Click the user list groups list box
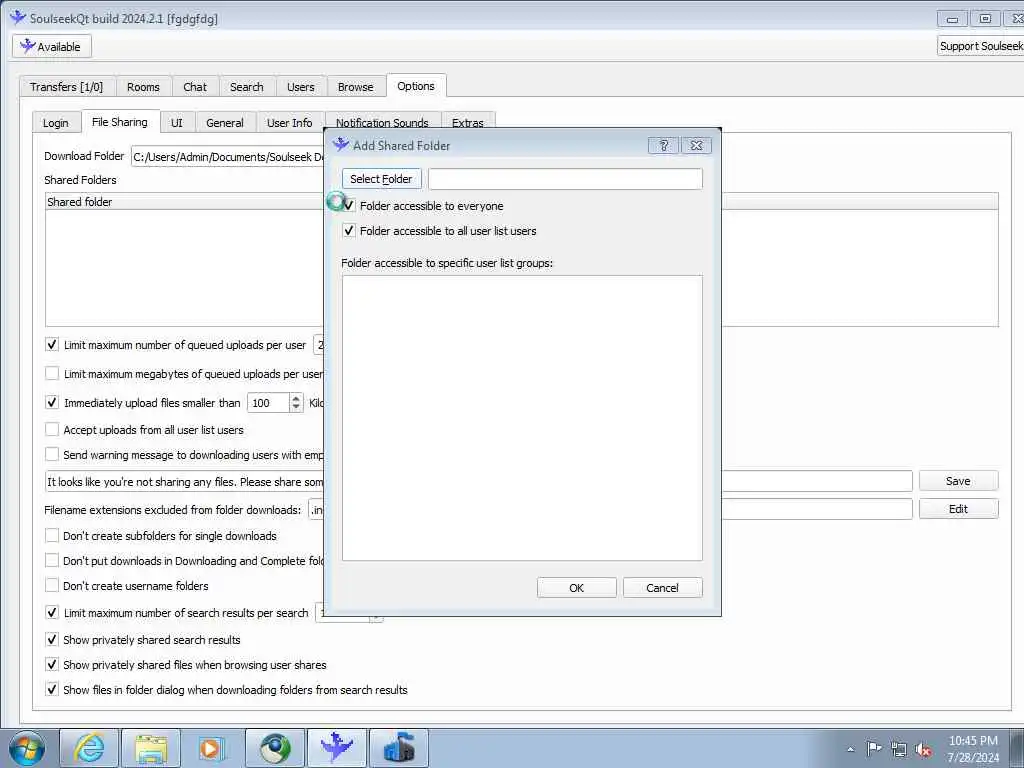The image size is (1024, 768). 522,418
